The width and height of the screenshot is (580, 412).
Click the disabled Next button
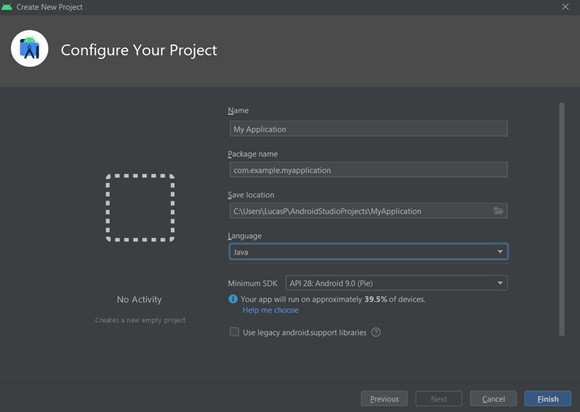439,399
